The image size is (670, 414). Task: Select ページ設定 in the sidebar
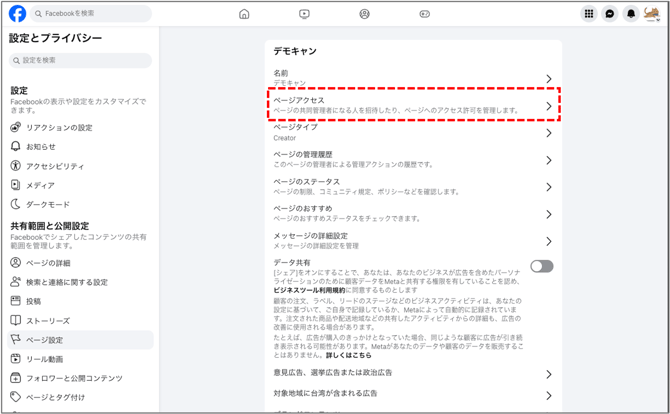point(44,340)
